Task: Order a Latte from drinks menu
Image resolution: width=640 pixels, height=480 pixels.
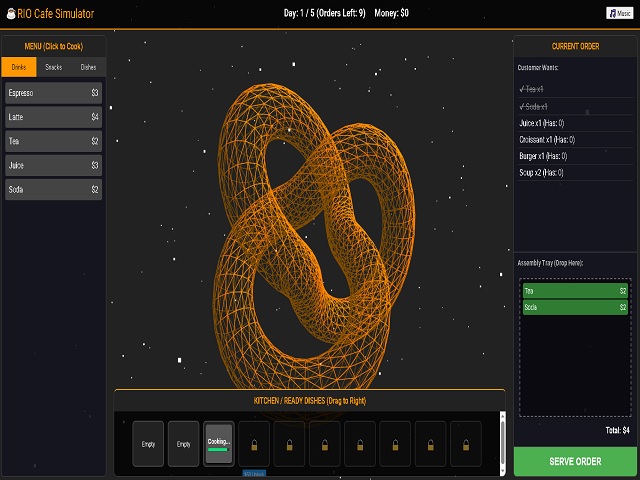Action: click(54, 117)
